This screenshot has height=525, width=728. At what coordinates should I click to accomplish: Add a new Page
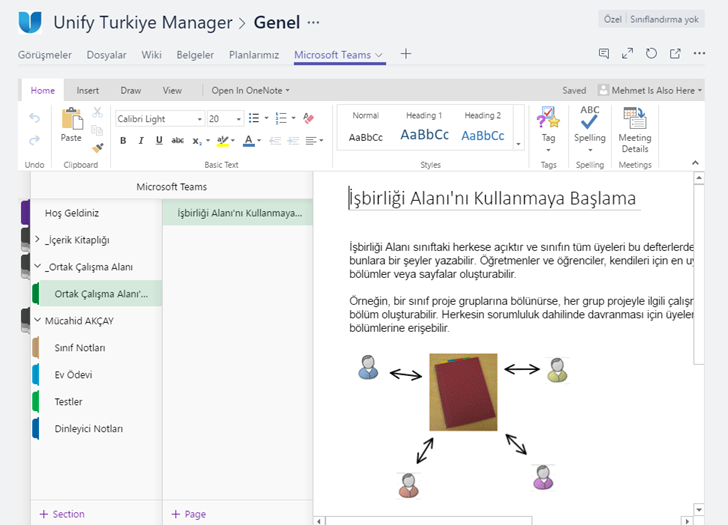(188, 514)
